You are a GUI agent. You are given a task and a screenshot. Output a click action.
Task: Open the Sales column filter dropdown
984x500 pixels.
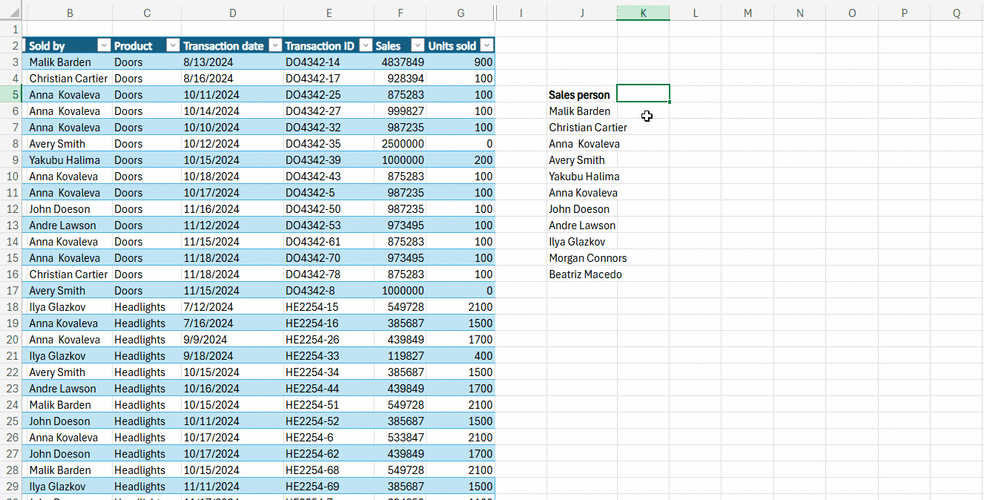(416, 46)
